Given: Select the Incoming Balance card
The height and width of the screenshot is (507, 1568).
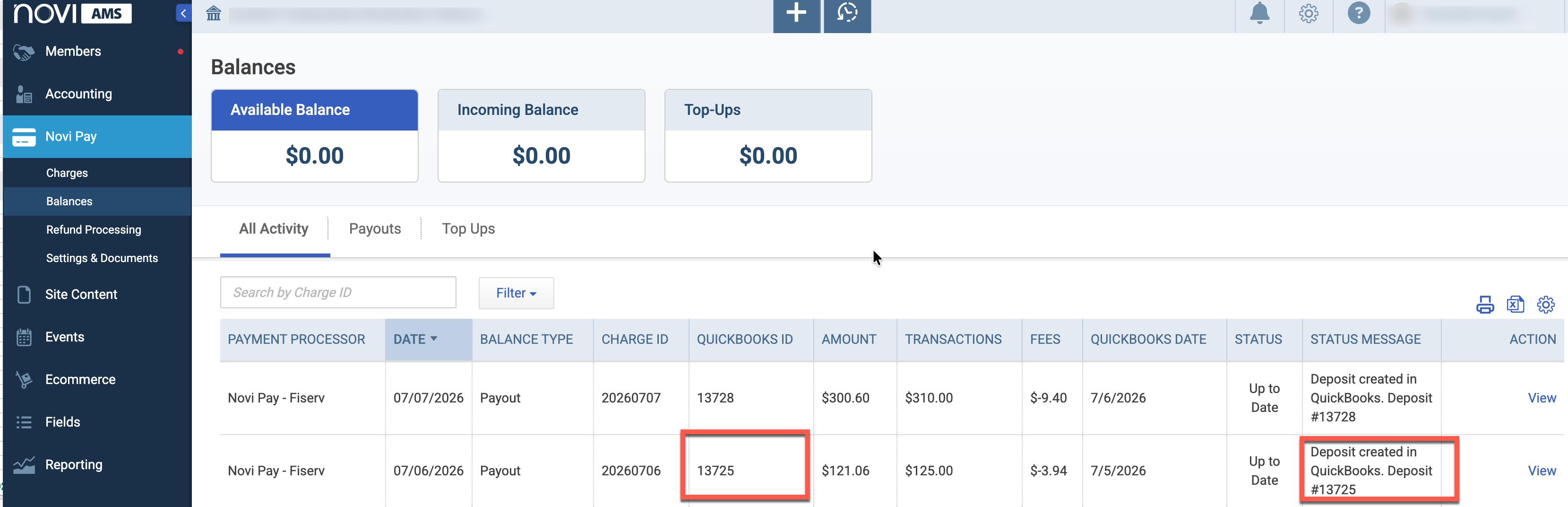Looking at the screenshot, I should tap(541, 136).
